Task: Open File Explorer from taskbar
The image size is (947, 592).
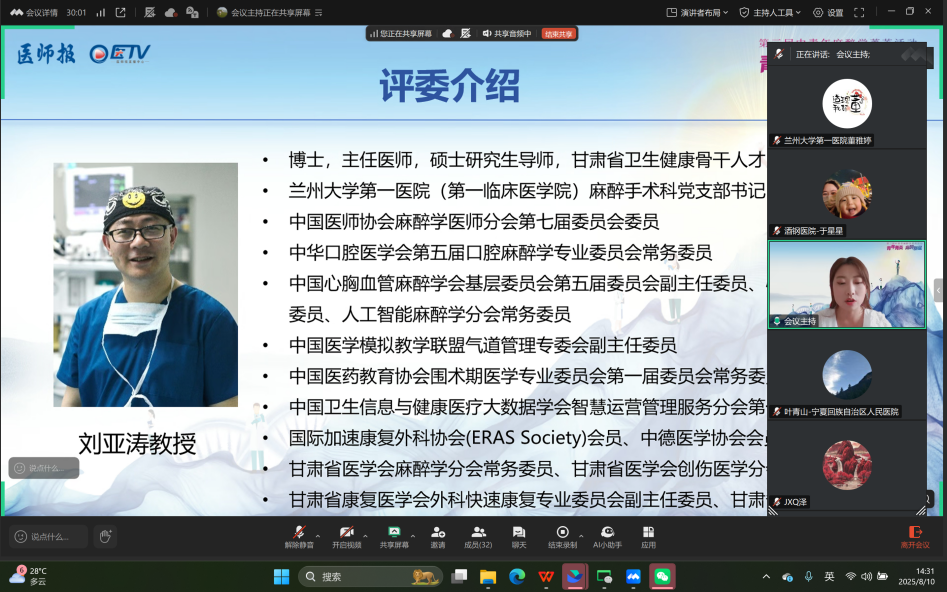Action: click(x=488, y=576)
